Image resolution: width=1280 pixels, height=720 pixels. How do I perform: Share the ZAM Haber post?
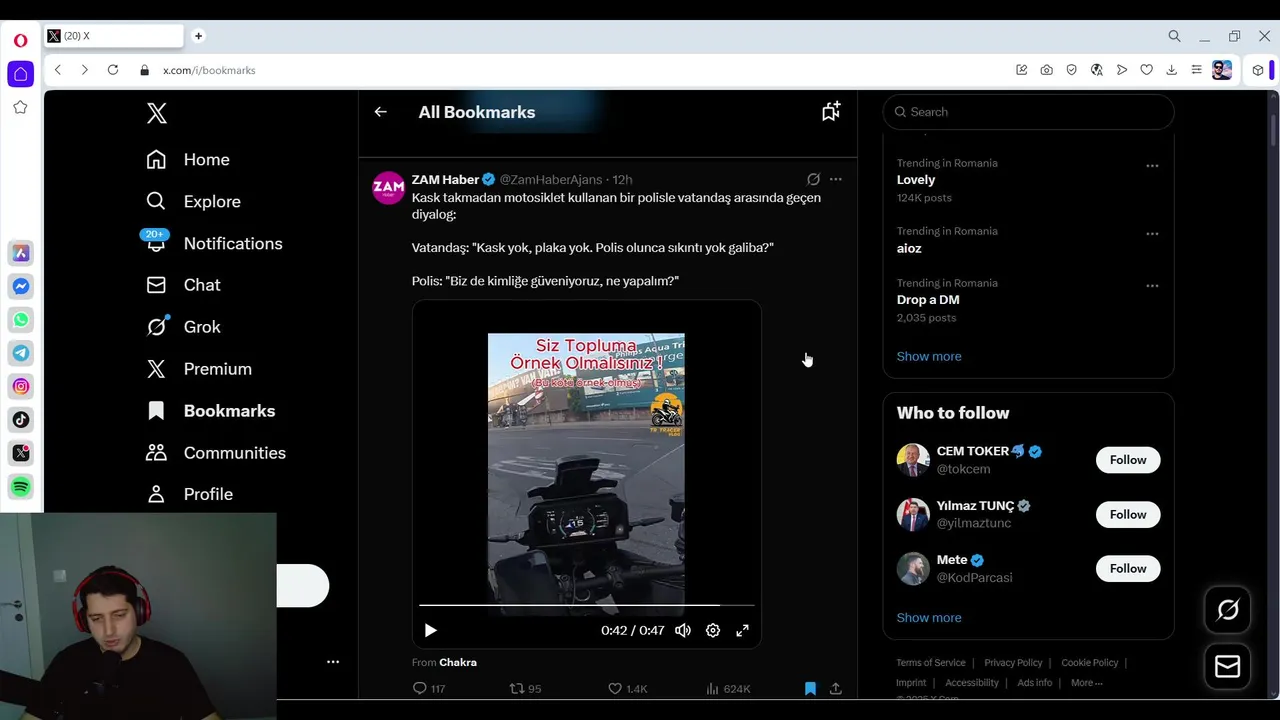pyautogui.click(x=836, y=688)
